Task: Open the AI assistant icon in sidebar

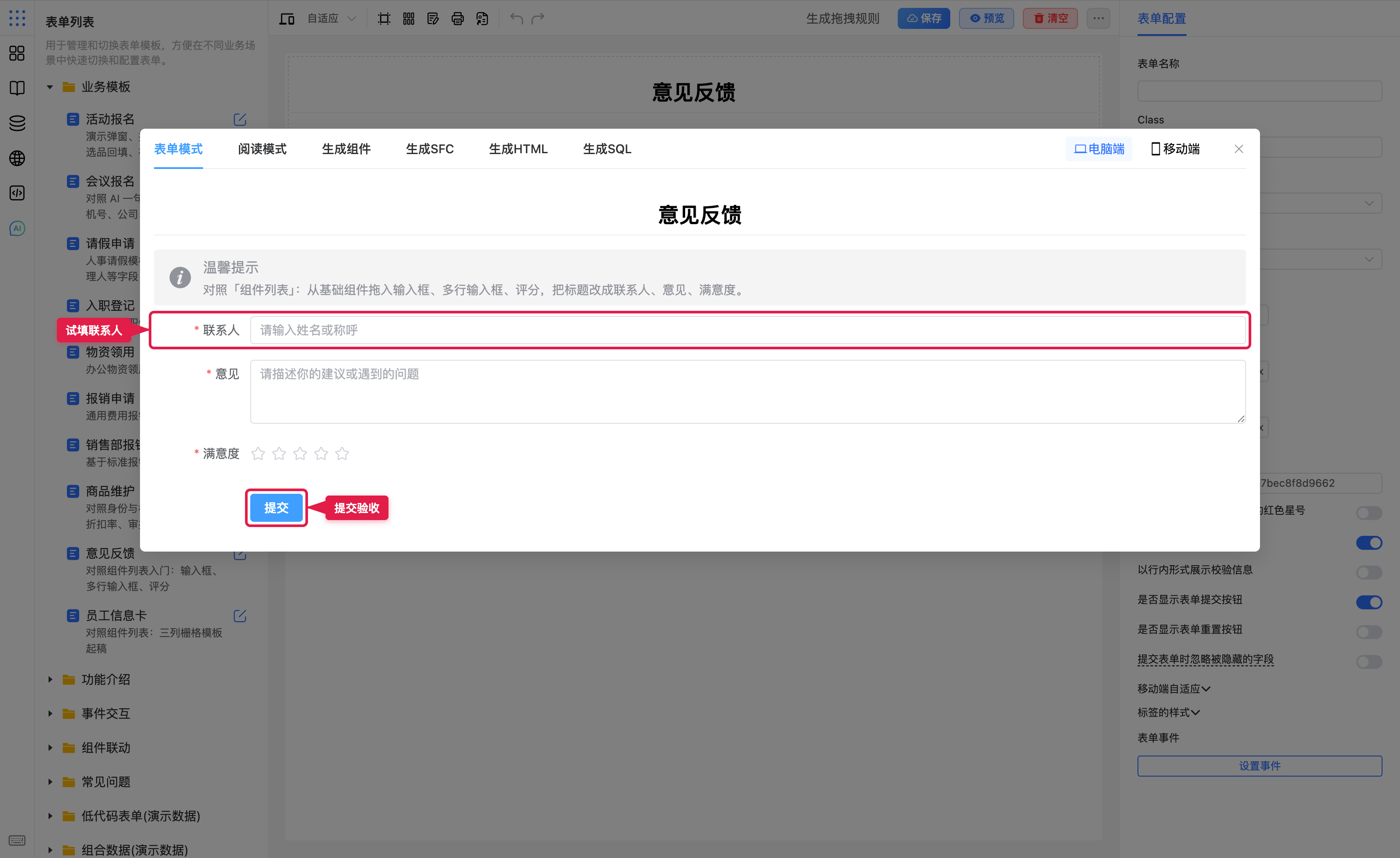Action: pyautogui.click(x=17, y=228)
